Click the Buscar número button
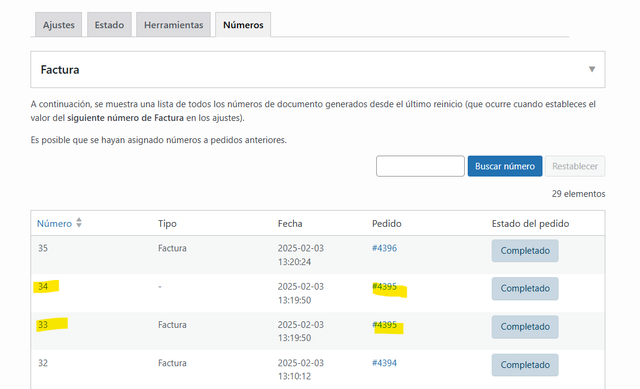The width and height of the screenshot is (640, 389). tap(505, 166)
